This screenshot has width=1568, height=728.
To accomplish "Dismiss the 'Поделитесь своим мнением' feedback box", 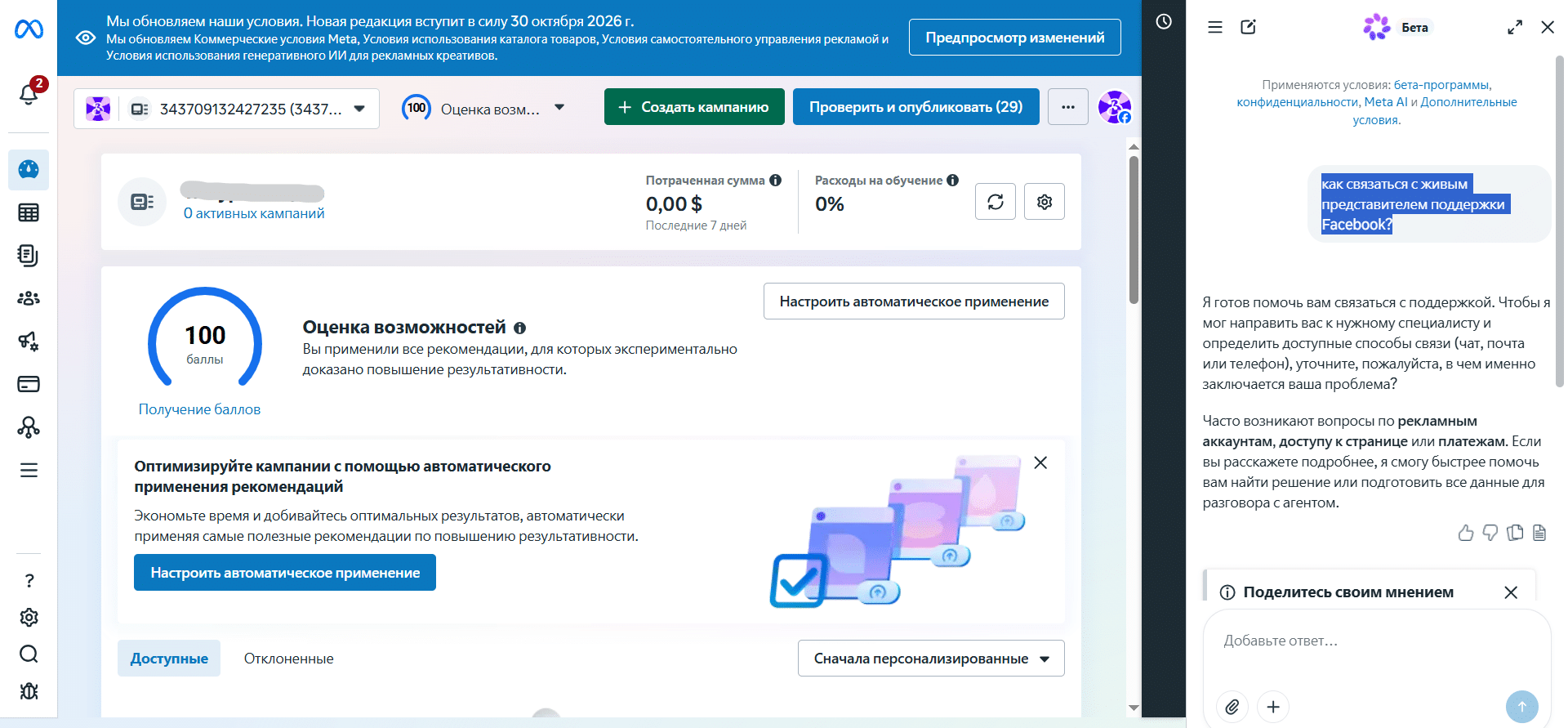I will click(x=1511, y=592).
